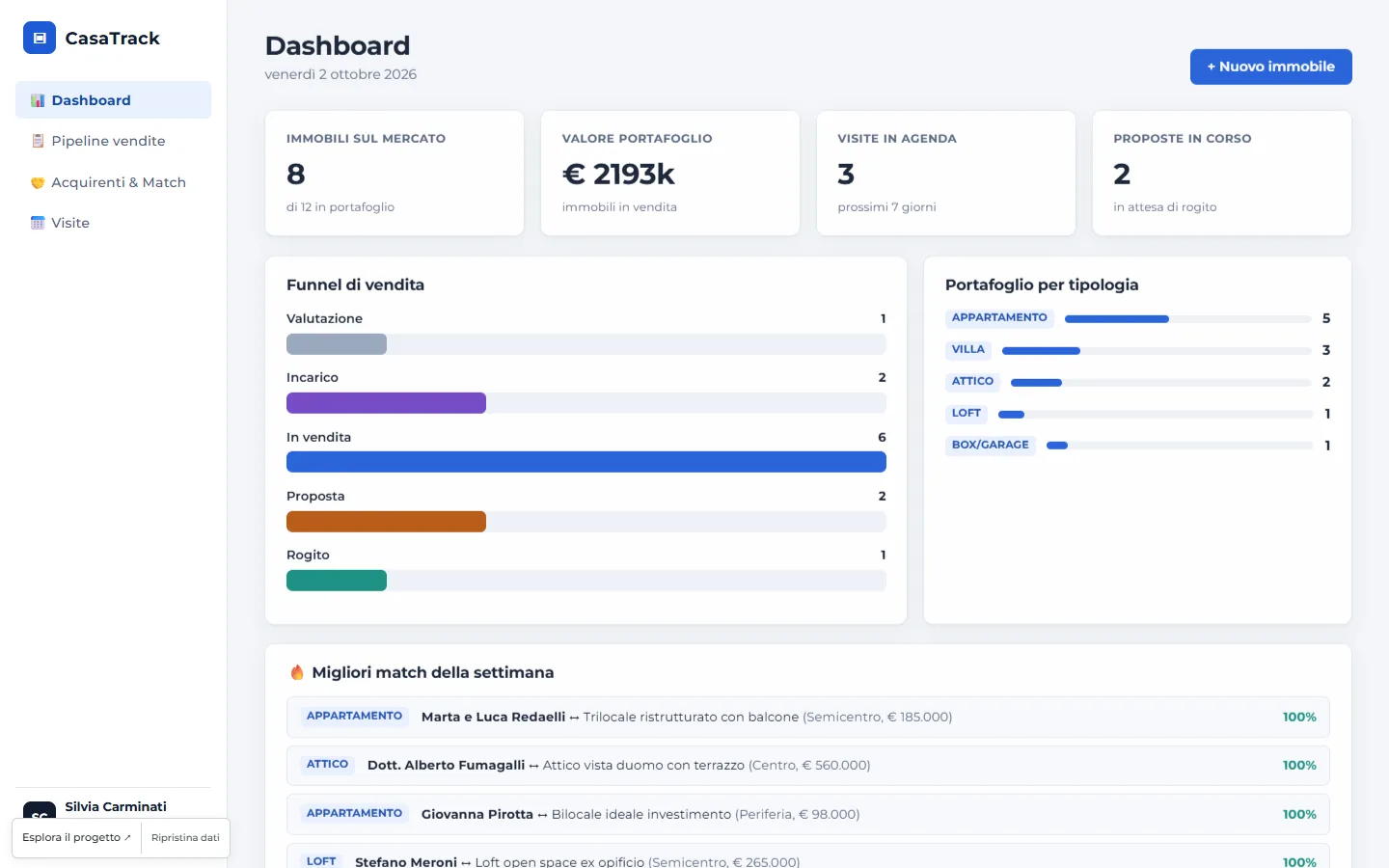Click the CasaTrack logo icon
This screenshot has width=1389, height=868.
click(x=40, y=38)
